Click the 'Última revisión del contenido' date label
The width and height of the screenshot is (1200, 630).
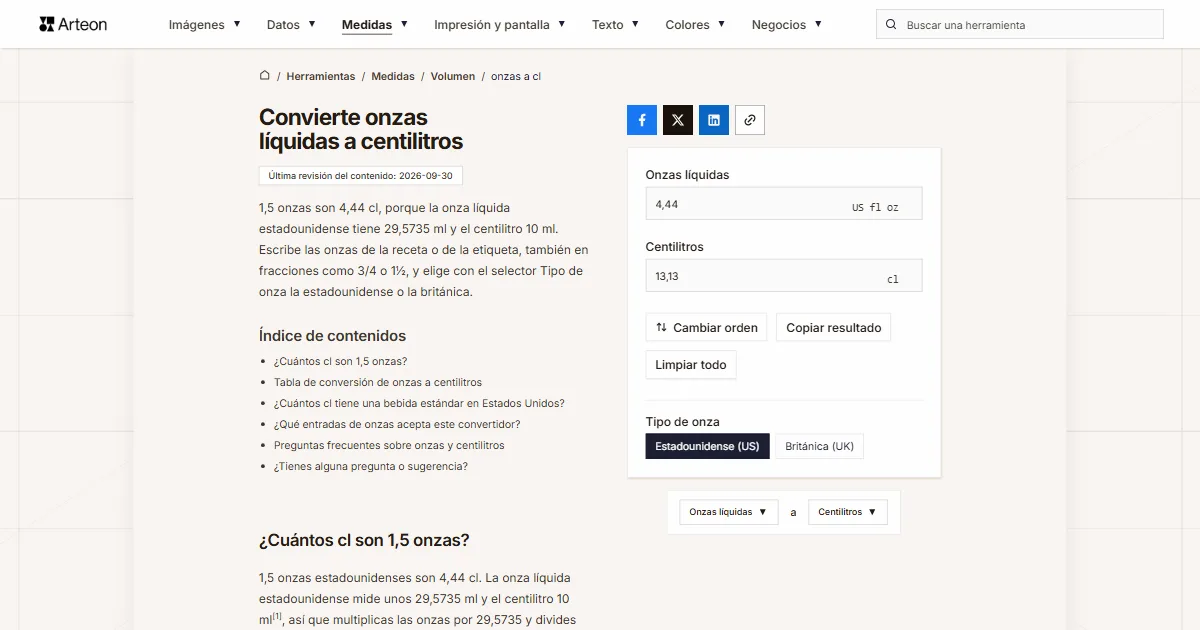pos(360,176)
